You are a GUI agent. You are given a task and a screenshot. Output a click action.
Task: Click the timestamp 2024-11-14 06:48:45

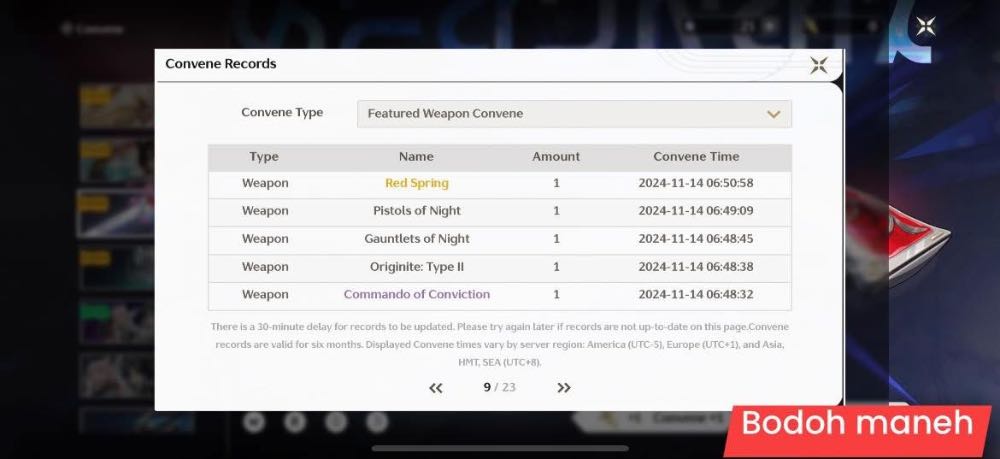(696, 239)
